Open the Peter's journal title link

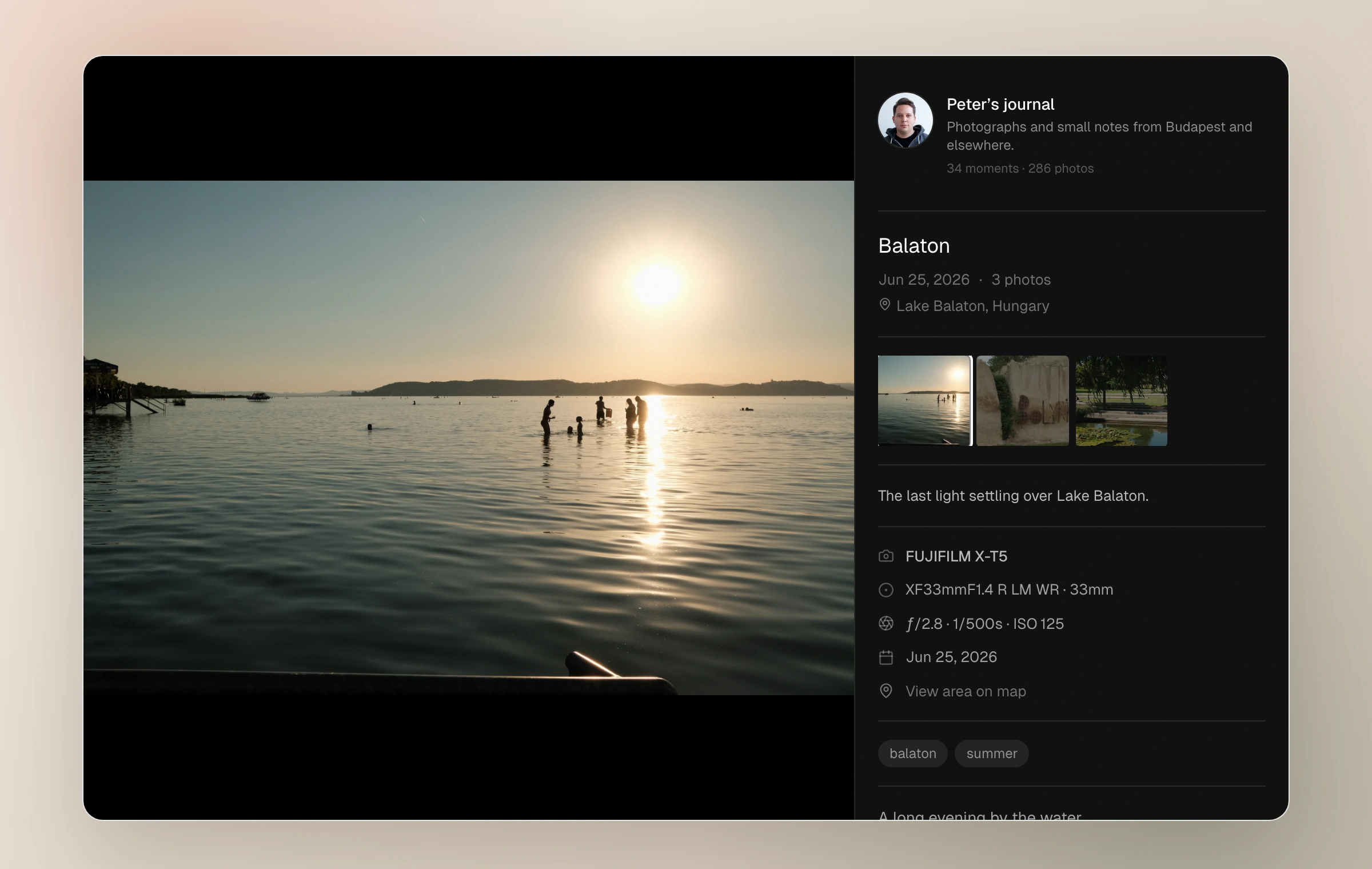coord(1000,104)
